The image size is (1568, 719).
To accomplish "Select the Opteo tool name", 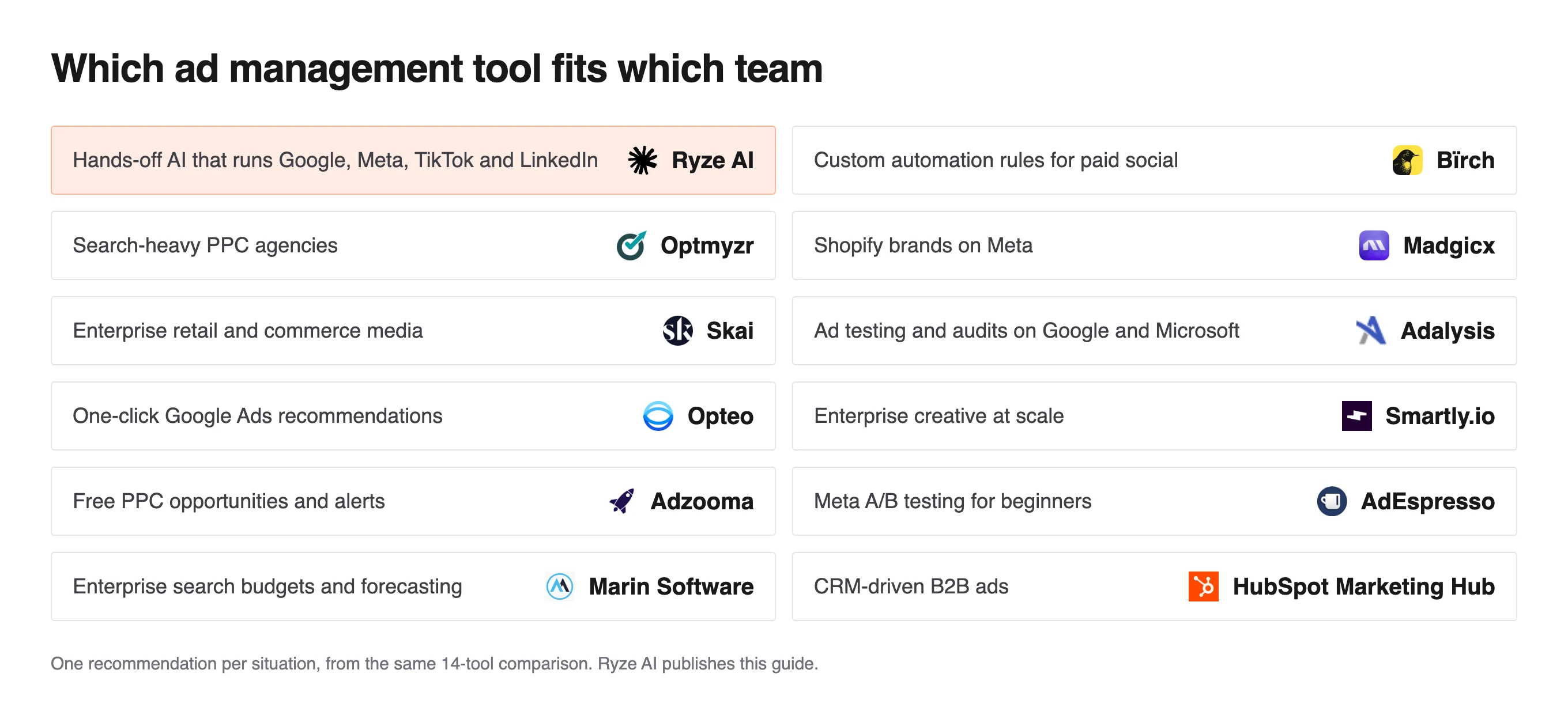I will [x=720, y=416].
